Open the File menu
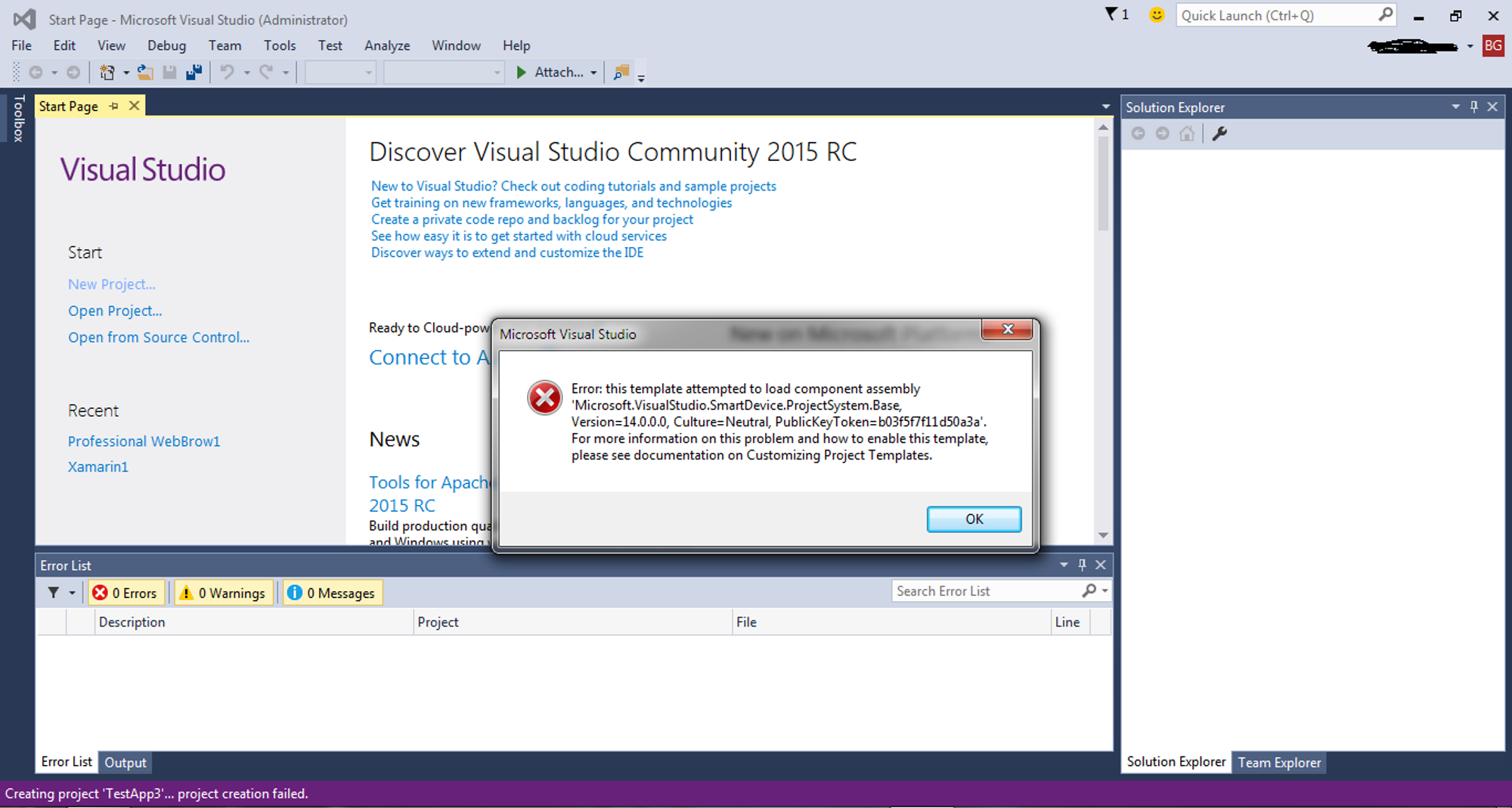 coord(21,45)
